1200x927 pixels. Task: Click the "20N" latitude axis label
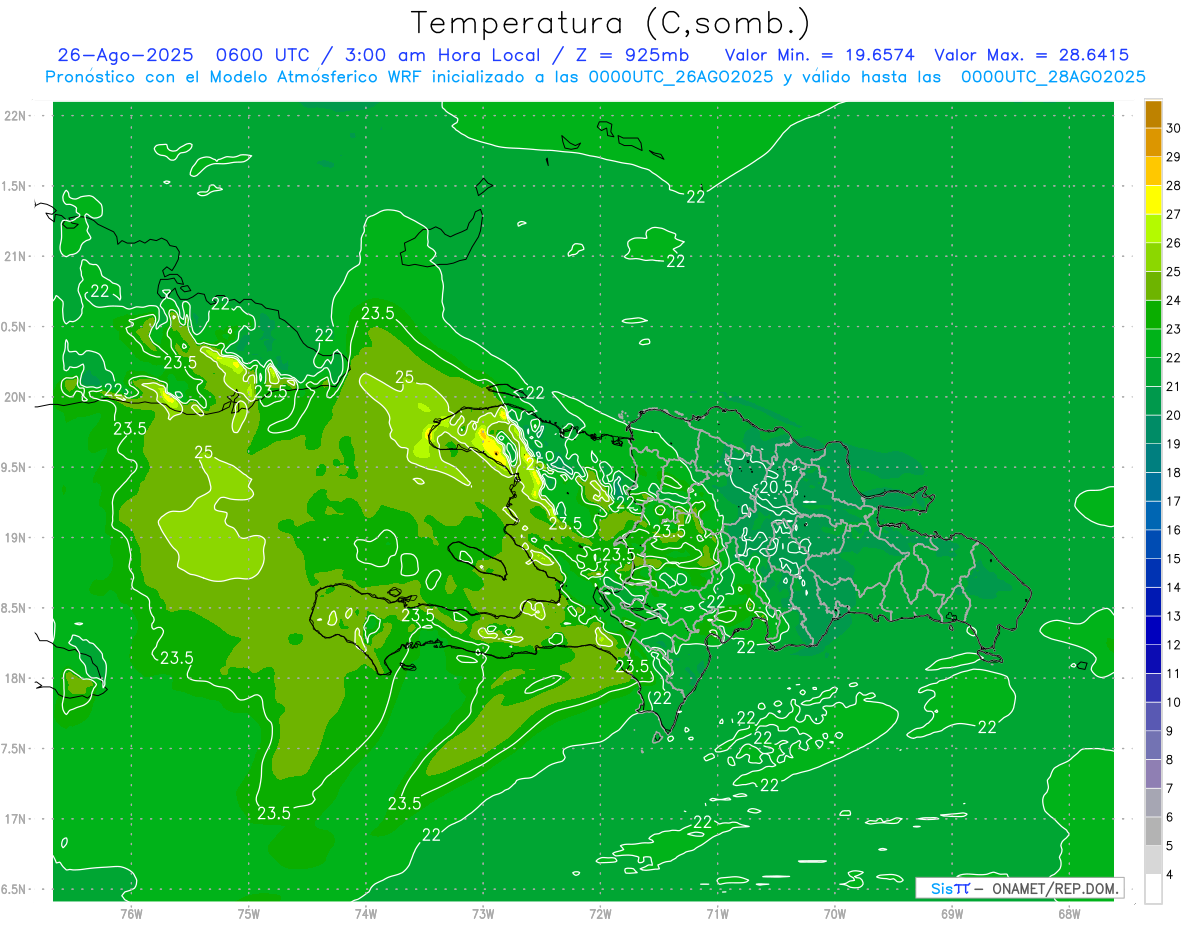16,398
